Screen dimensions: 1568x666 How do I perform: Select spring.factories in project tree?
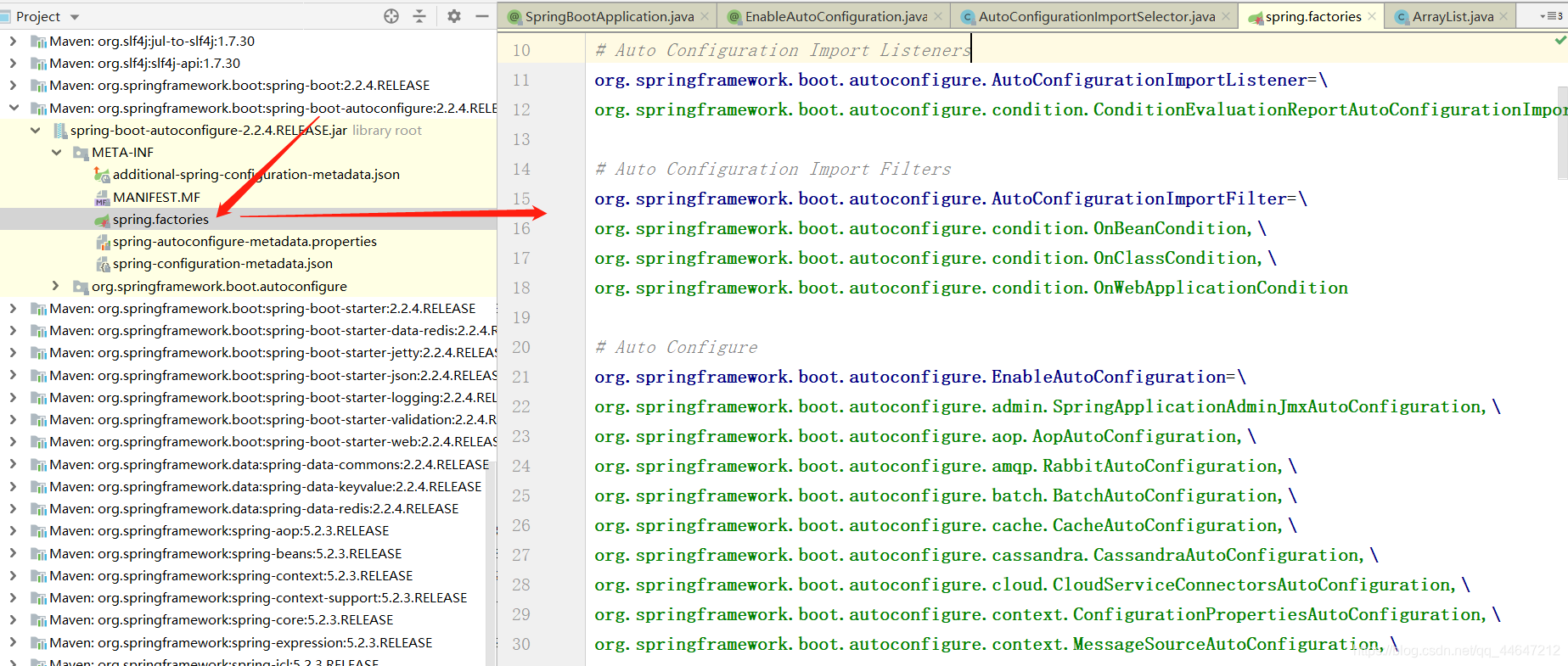[x=160, y=219]
